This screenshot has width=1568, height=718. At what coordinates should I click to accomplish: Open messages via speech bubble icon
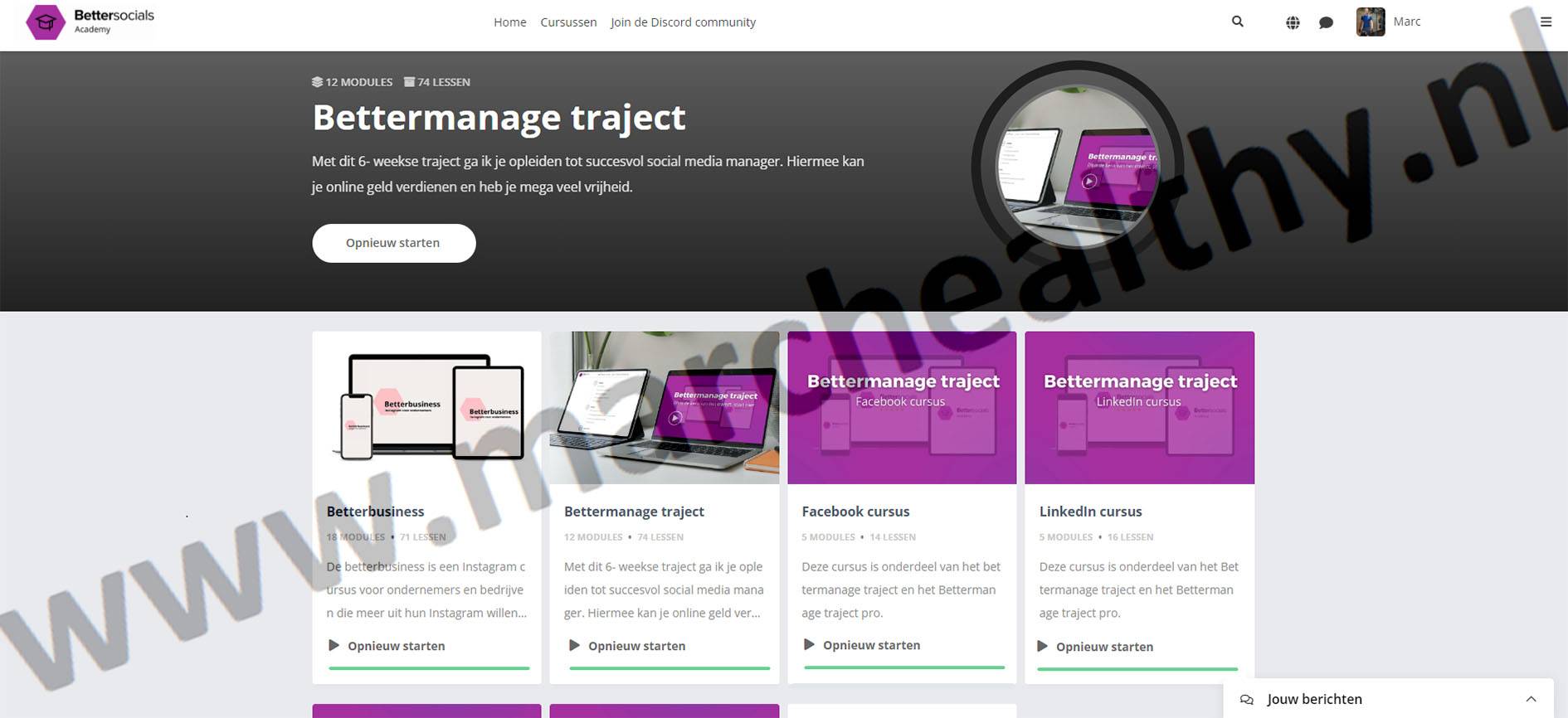pyautogui.click(x=1326, y=22)
